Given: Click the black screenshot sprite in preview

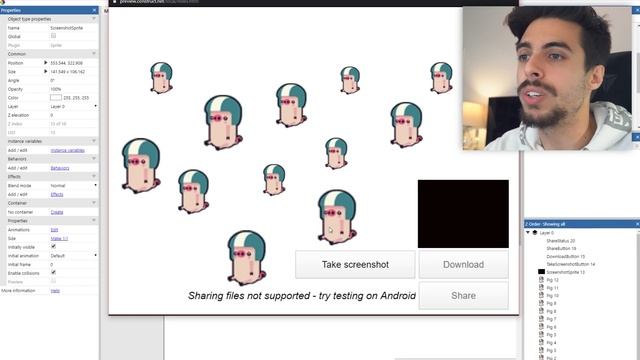Looking at the screenshot, I should tap(463, 214).
